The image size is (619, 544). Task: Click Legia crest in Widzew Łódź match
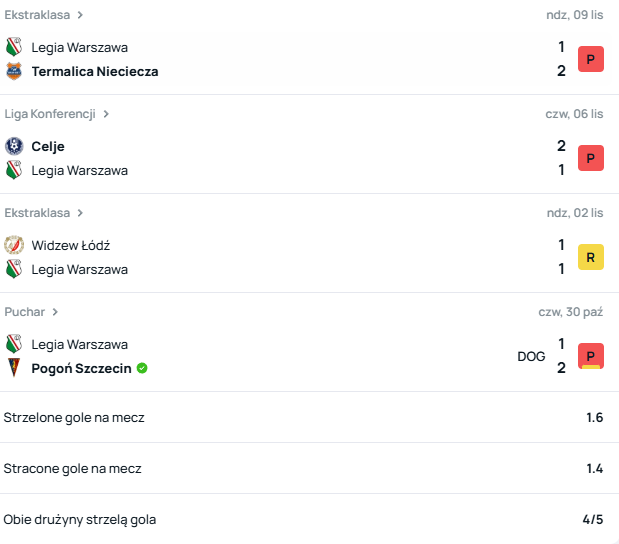tap(13, 269)
